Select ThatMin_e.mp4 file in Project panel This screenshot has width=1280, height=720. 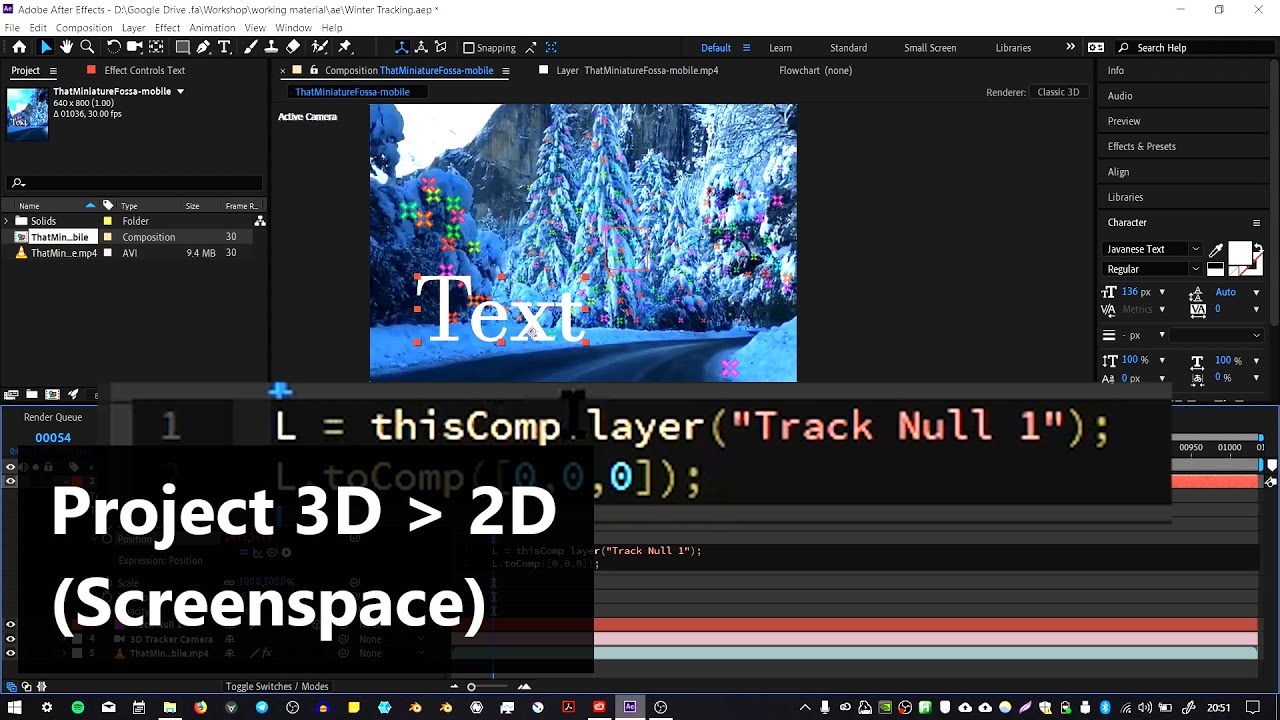(x=64, y=253)
